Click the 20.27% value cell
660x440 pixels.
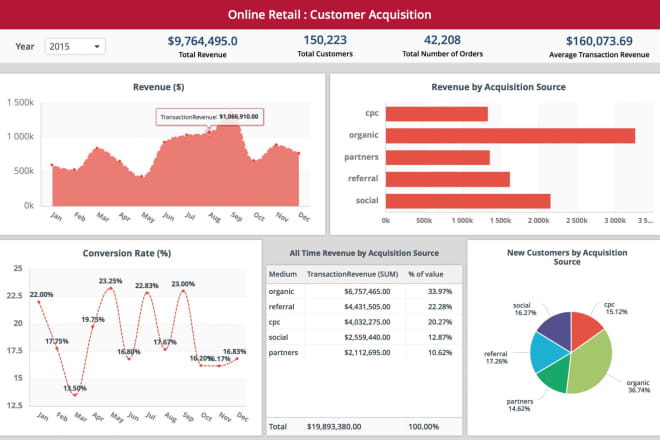tap(439, 322)
